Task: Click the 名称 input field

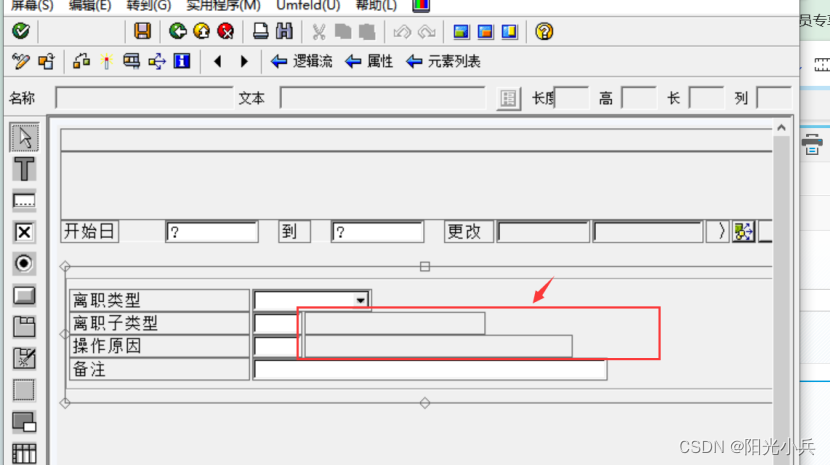Action: click(144, 98)
